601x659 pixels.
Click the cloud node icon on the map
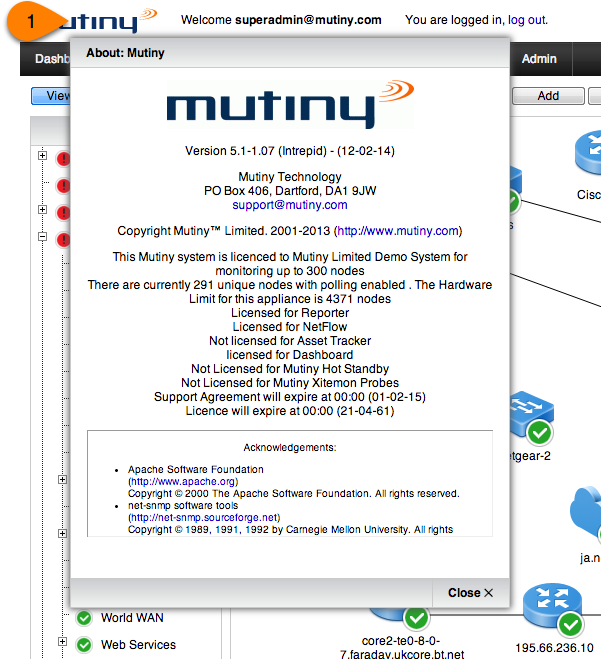click(586, 512)
